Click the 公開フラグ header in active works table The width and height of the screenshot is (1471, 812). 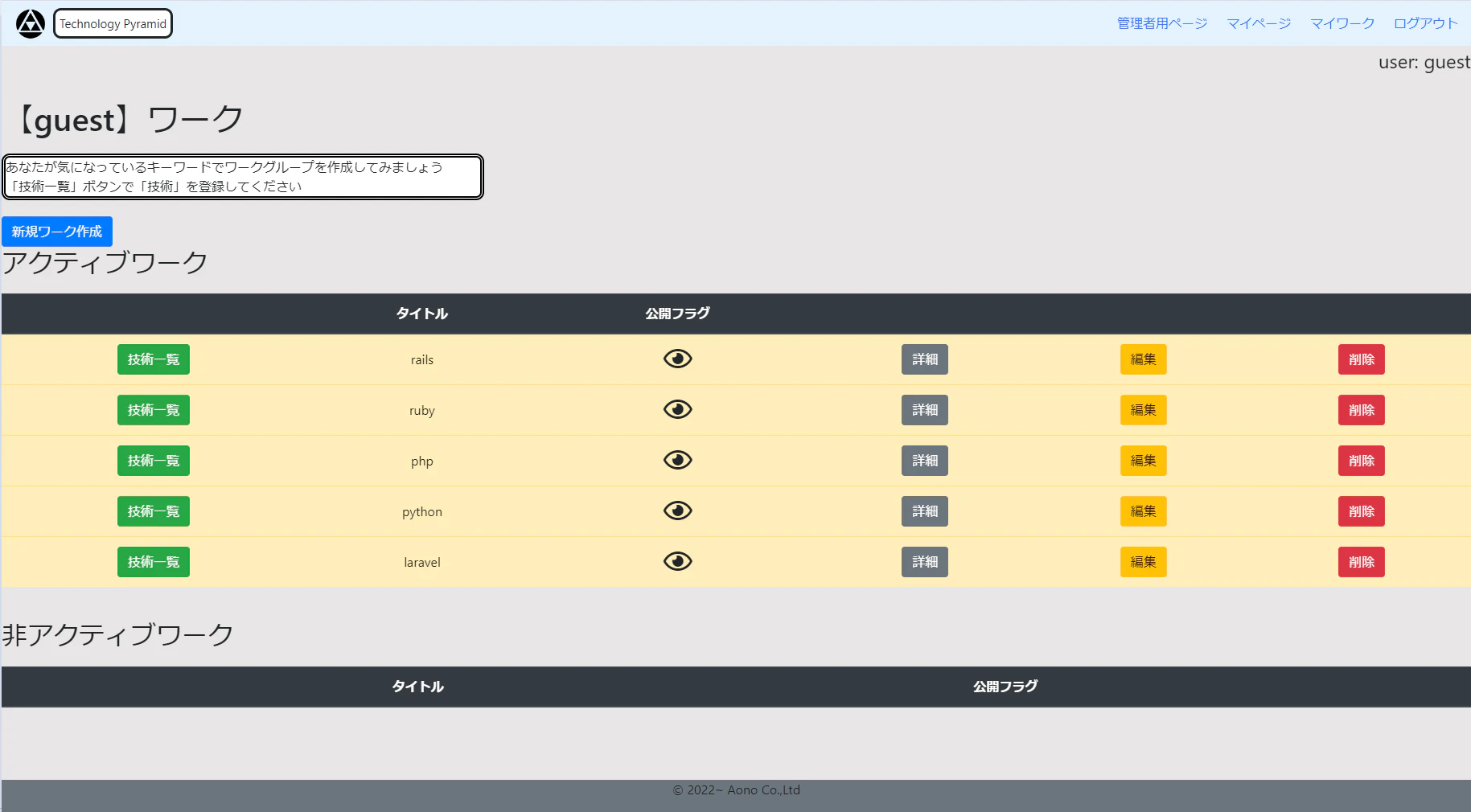click(678, 314)
